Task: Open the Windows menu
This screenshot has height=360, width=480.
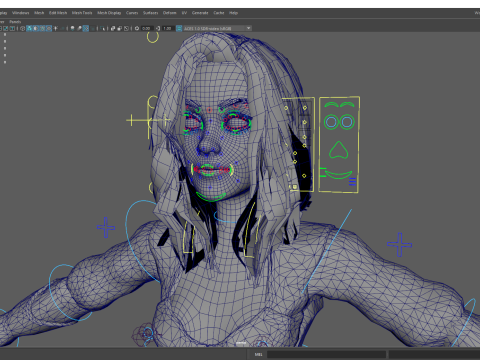Action: coord(21,13)
